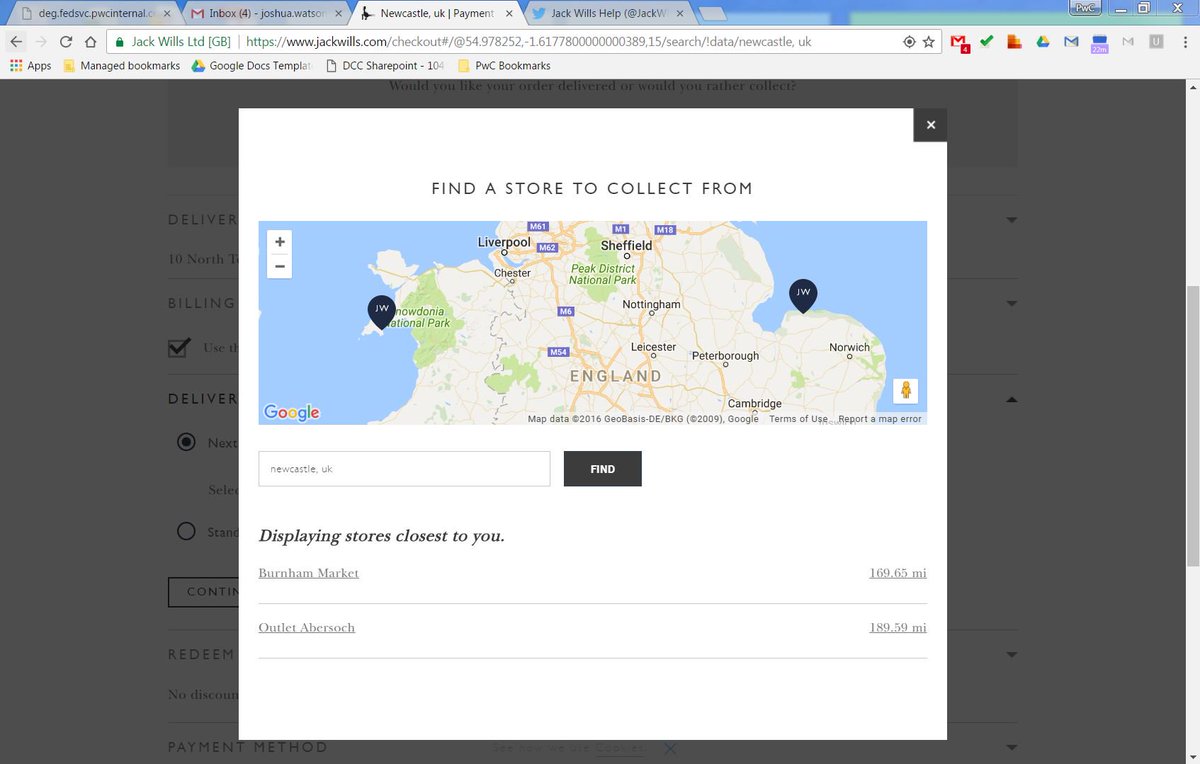
Task: Click the FIND button
Action: pos(603,469)
